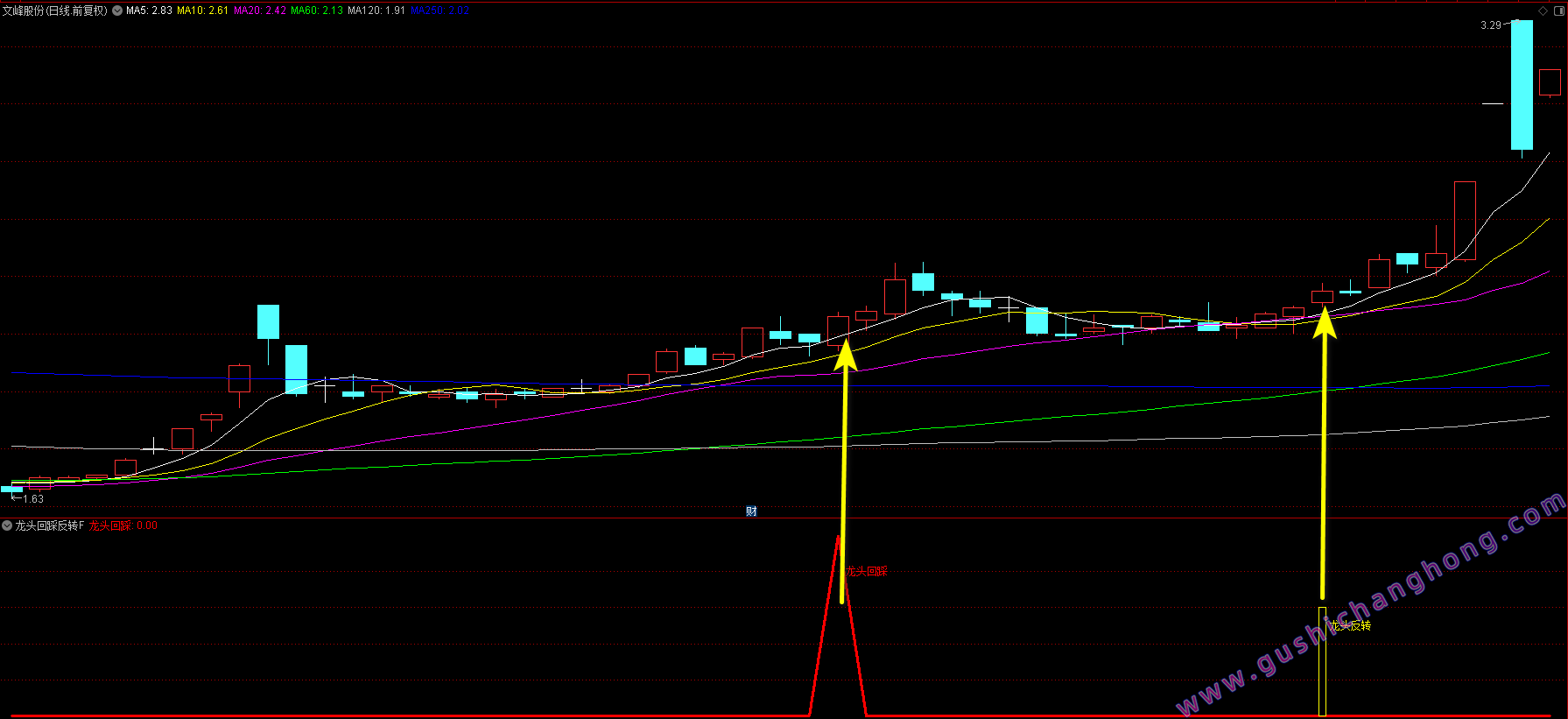Expand the 龙头回踩反转F indicator dropdown arrow
The width and height of the screenshot is (1568, 719).
pos(7,525)
